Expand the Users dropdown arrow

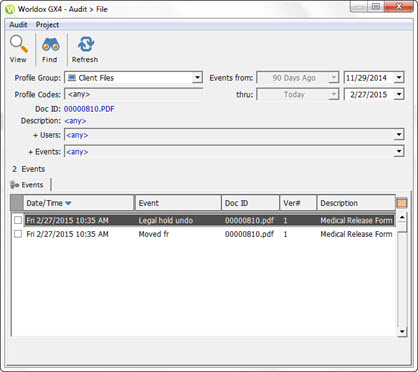399,135
